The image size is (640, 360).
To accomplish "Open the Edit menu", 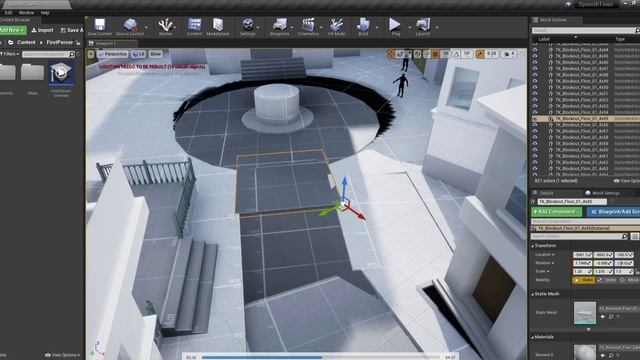I will 9,13.
